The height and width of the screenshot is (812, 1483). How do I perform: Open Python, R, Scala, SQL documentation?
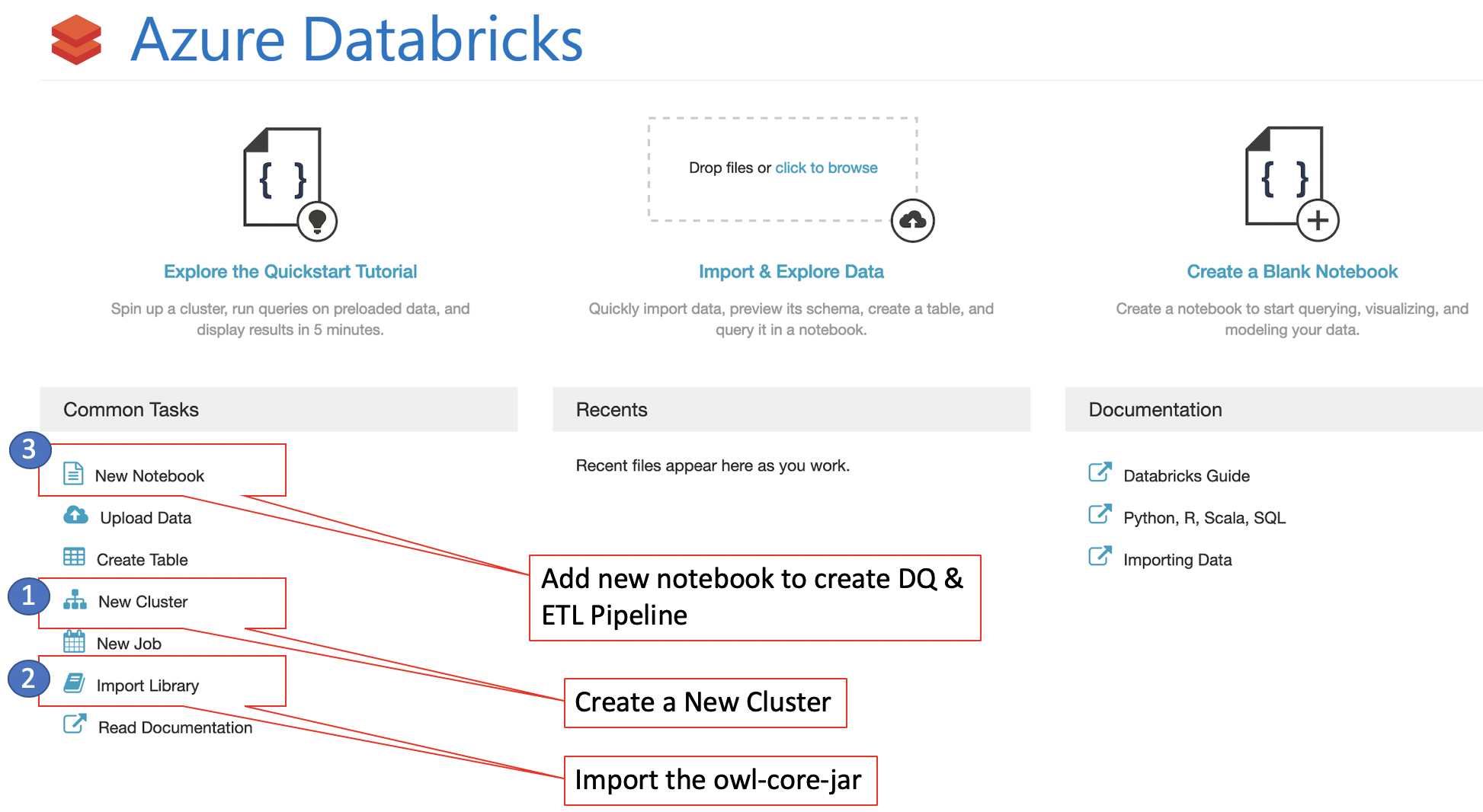(x=1204, y=518)
